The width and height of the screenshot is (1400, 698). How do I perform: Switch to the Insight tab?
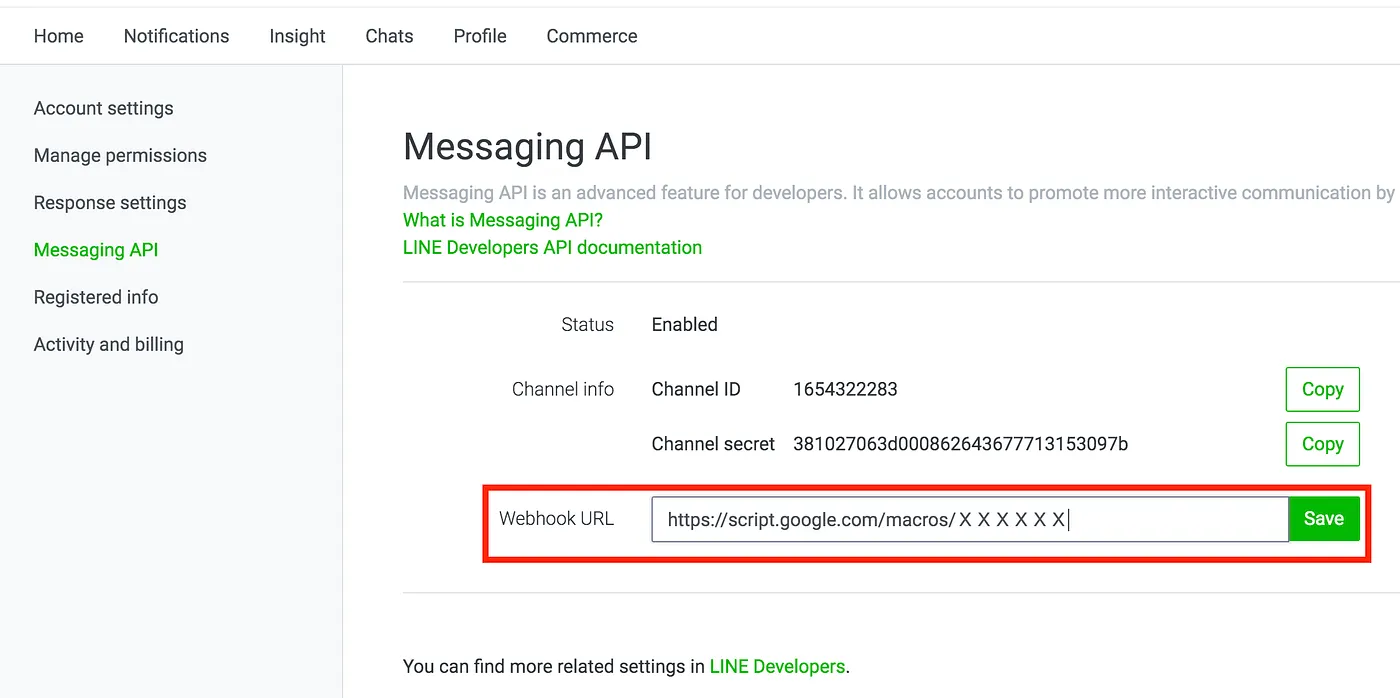297,36
